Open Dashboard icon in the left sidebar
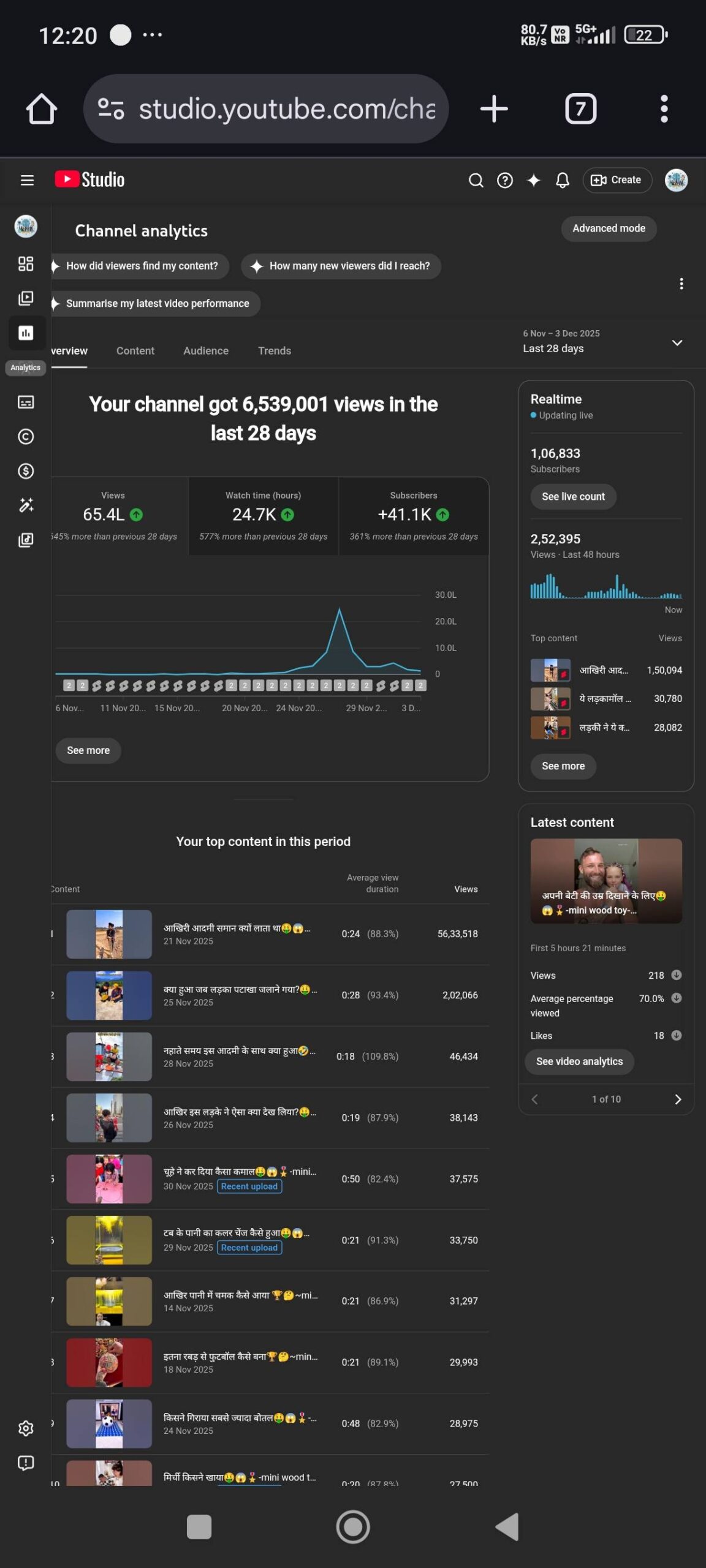Image resolution: width=706 pixels, height=1568 pixels. tap(26, 264)
